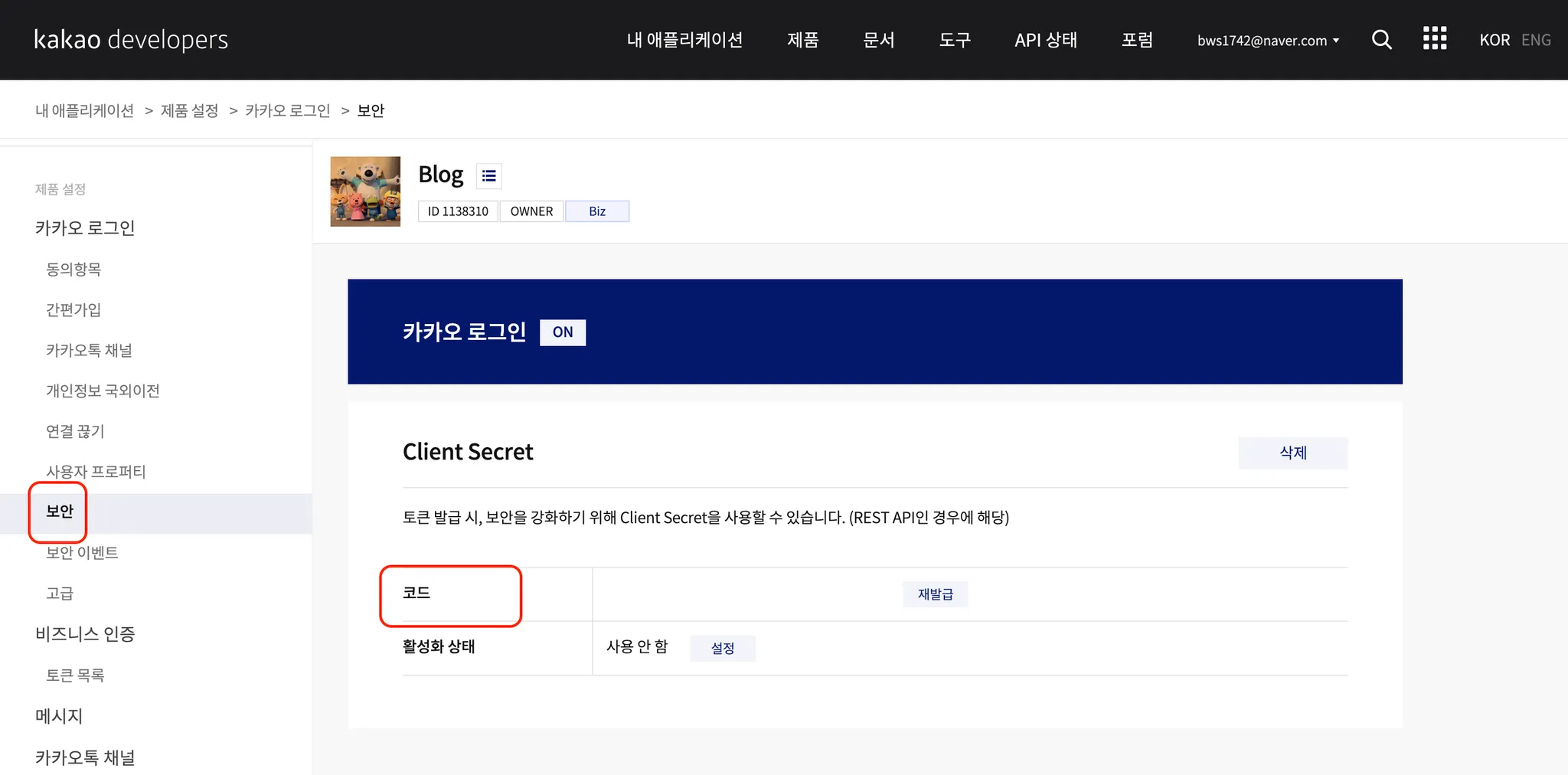Click the 재발급 button for the code
The width and height of the screenshot is (1568, 775).
[935, 594]
